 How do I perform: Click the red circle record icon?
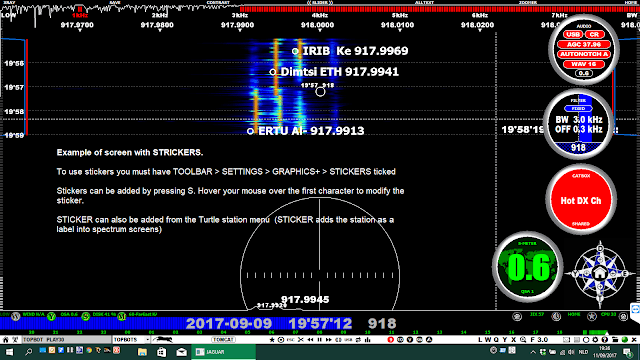[391, 340]
